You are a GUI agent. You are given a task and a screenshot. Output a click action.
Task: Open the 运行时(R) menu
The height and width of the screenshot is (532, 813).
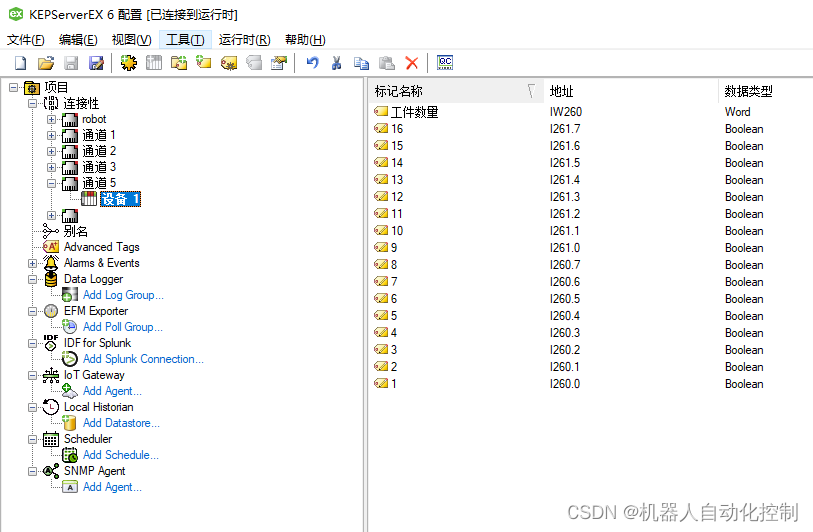(244, 40)
